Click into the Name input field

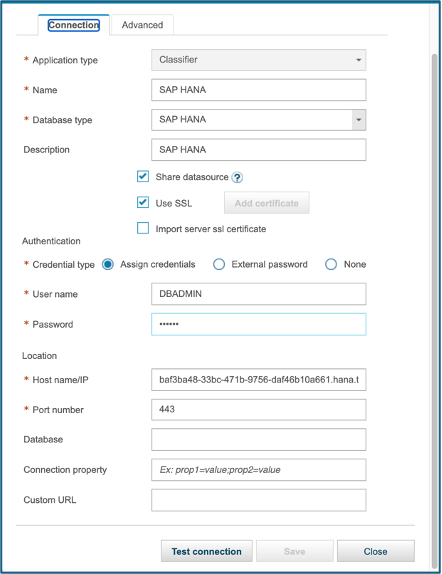[259, 90]
